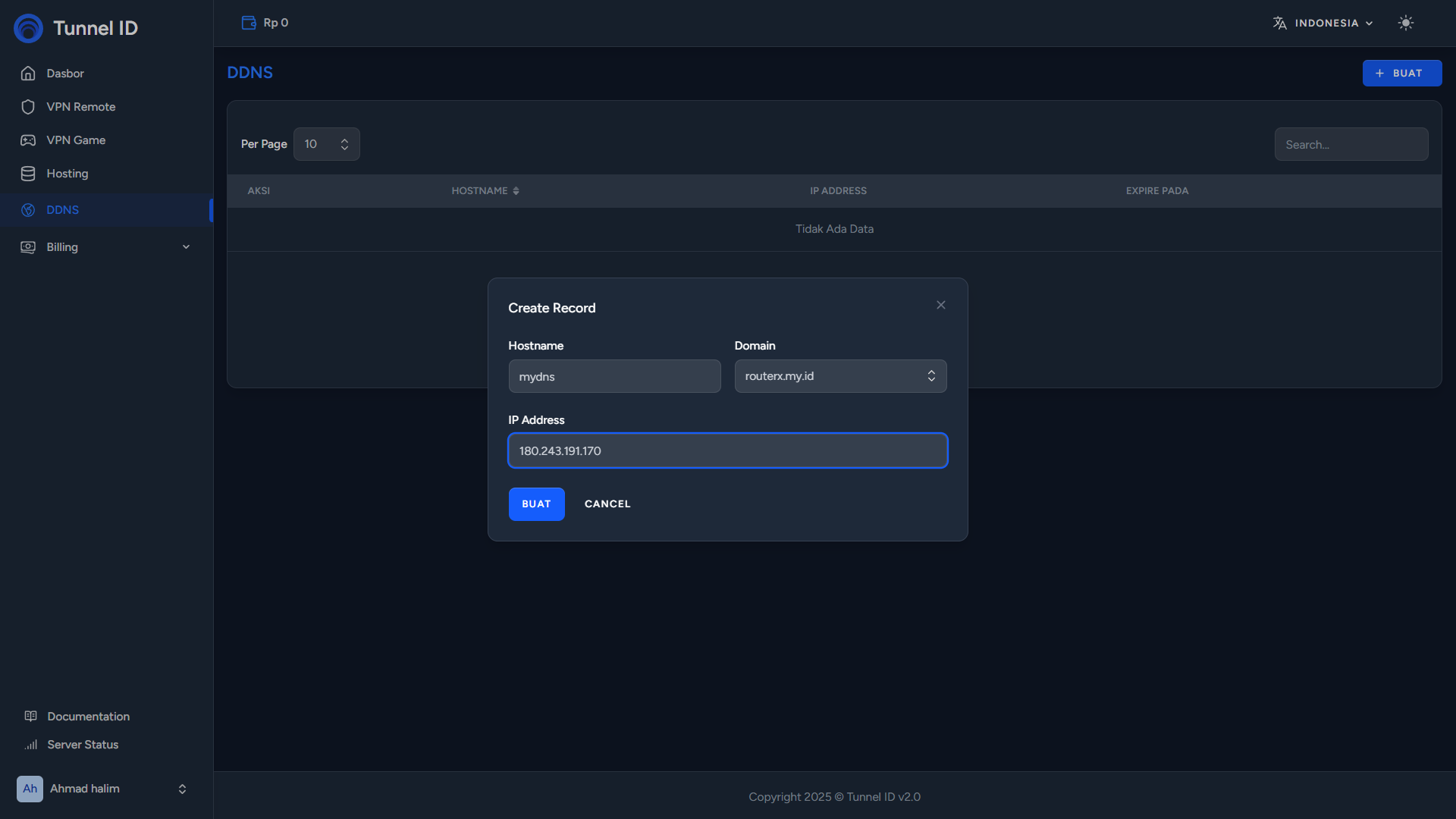The width and height of the screenshot is (1456, 819).
Task: Cancel the Create Record dialog
Action: [607, 504]
